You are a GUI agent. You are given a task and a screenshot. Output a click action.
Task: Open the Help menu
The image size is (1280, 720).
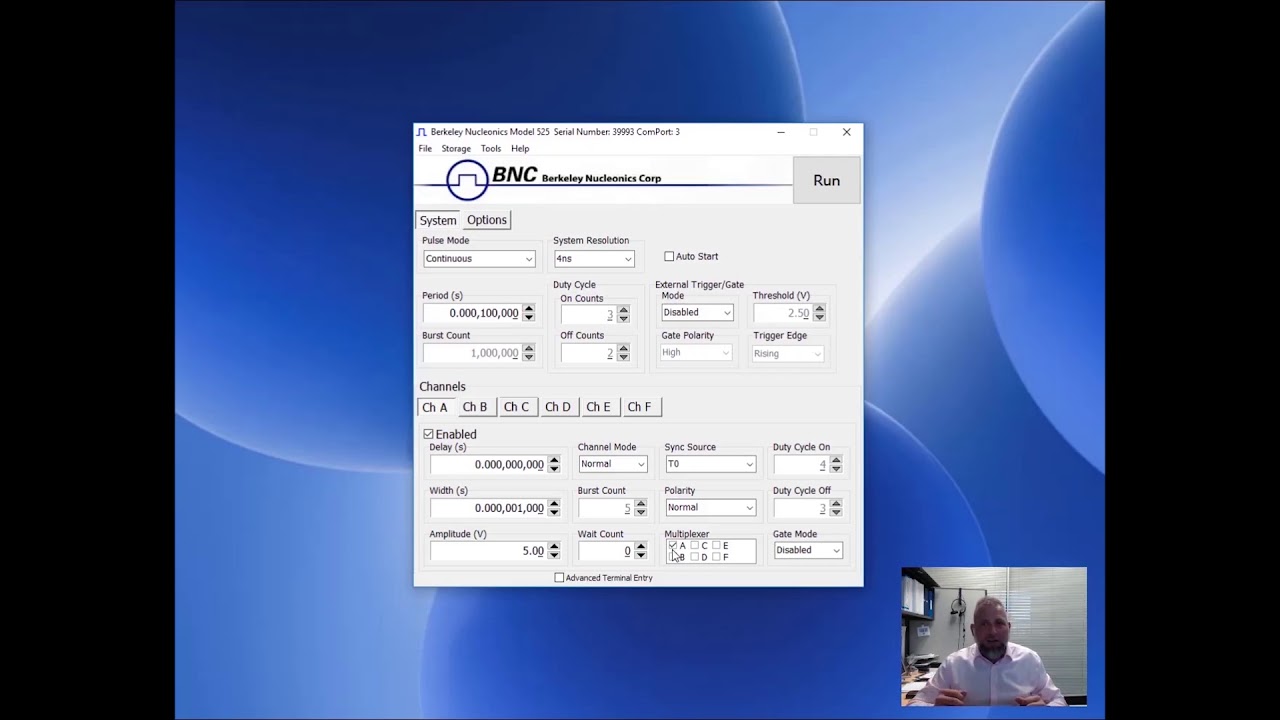pos(520,148)
